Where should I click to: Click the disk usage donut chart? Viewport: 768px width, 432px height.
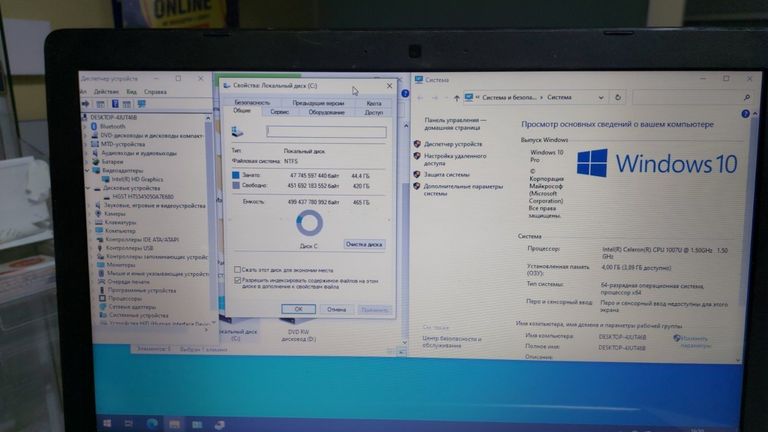click(310, 223)
